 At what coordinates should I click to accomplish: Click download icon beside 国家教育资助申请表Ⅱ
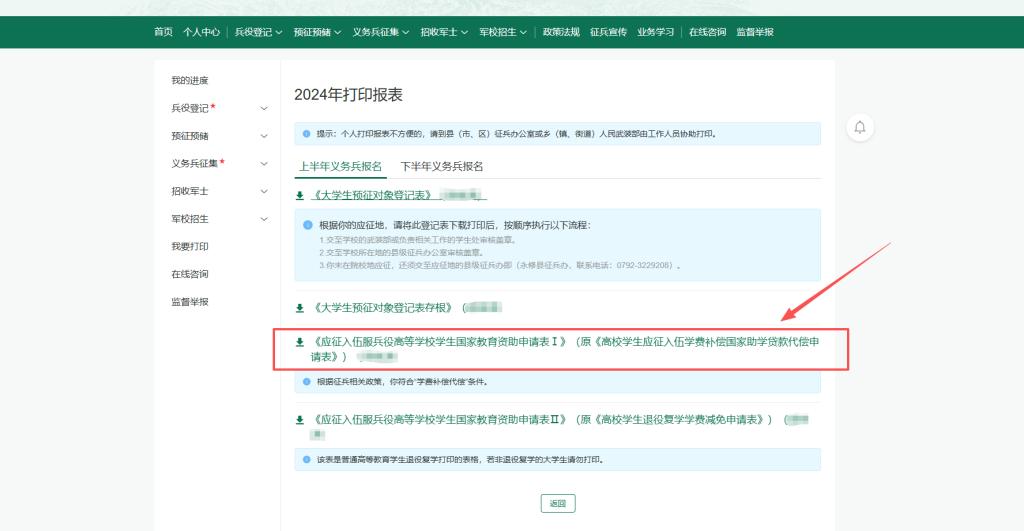tap(300, 420)
